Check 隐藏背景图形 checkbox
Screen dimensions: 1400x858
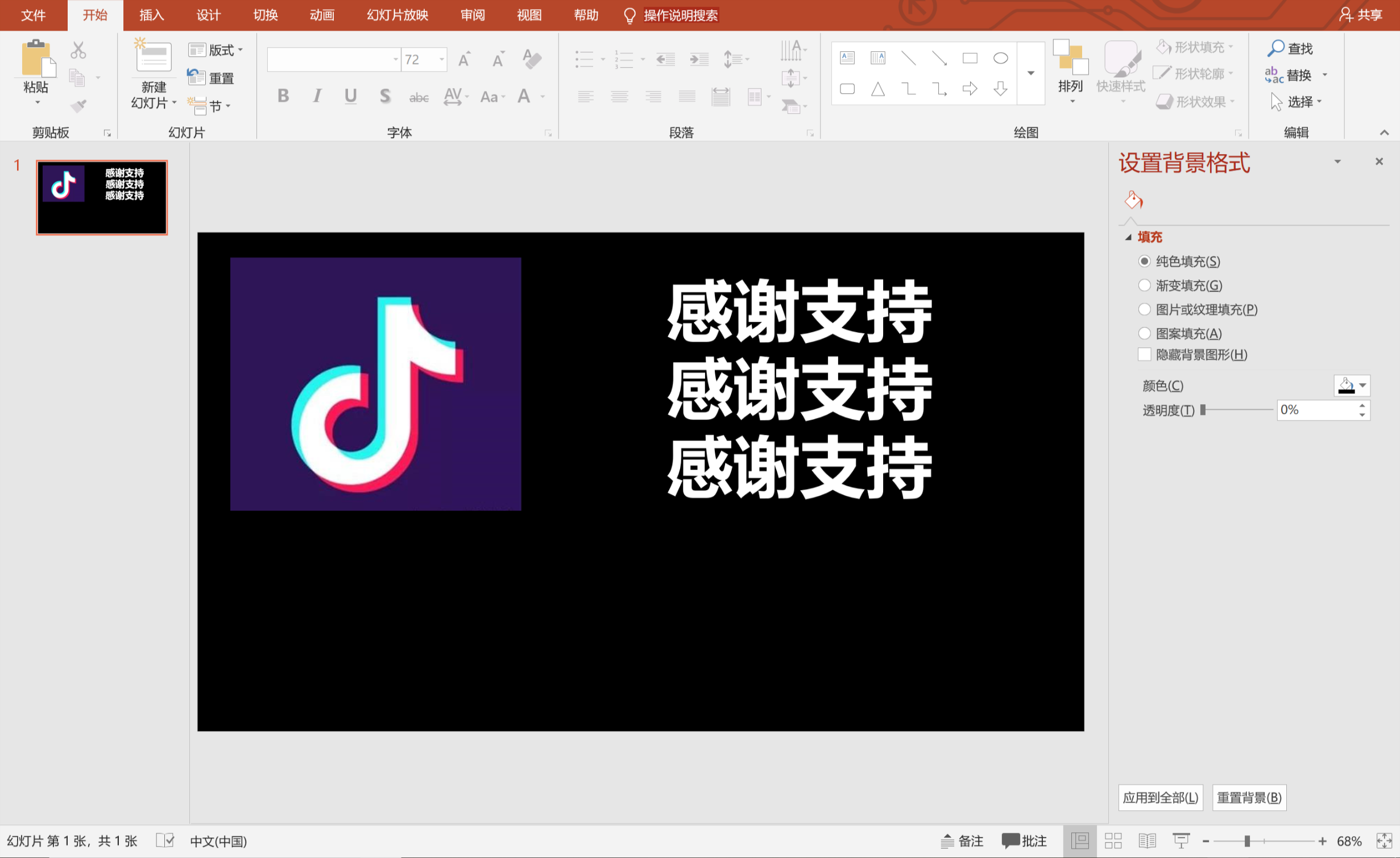click(1144, 354)
